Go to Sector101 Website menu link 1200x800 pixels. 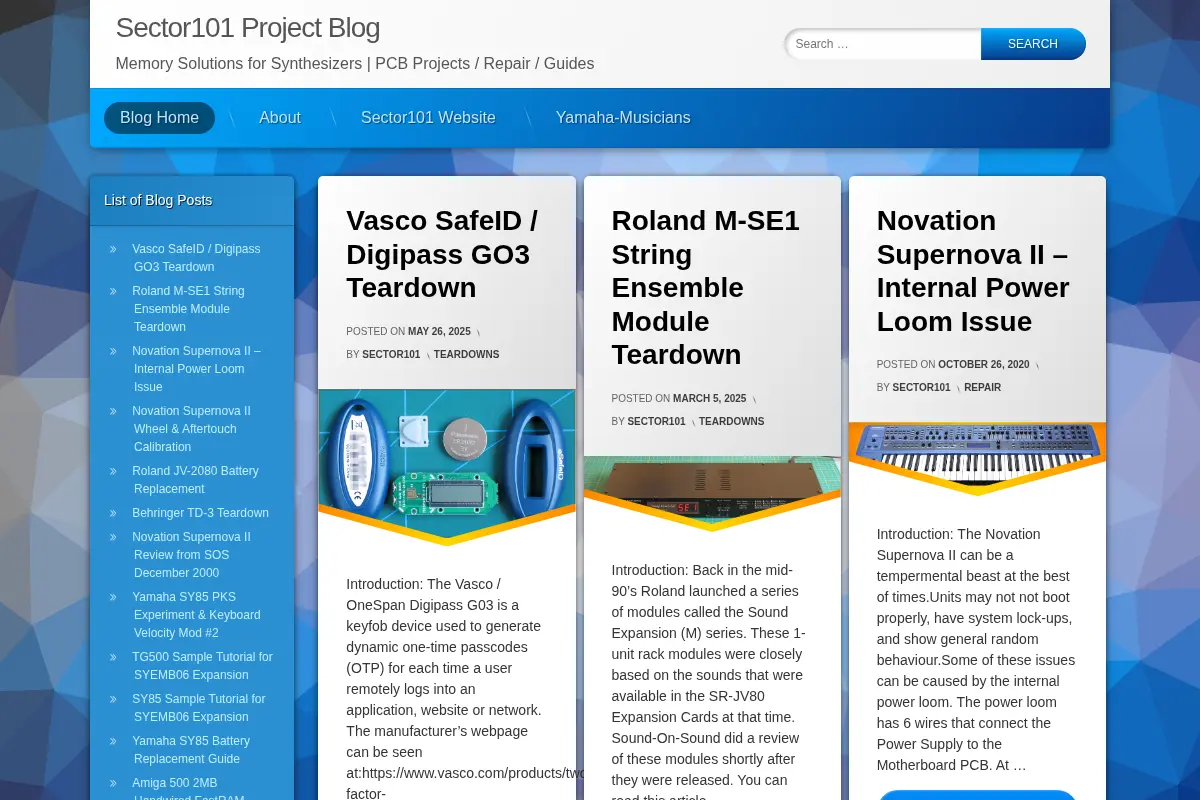pyautogui.click(x=428, y=118)
